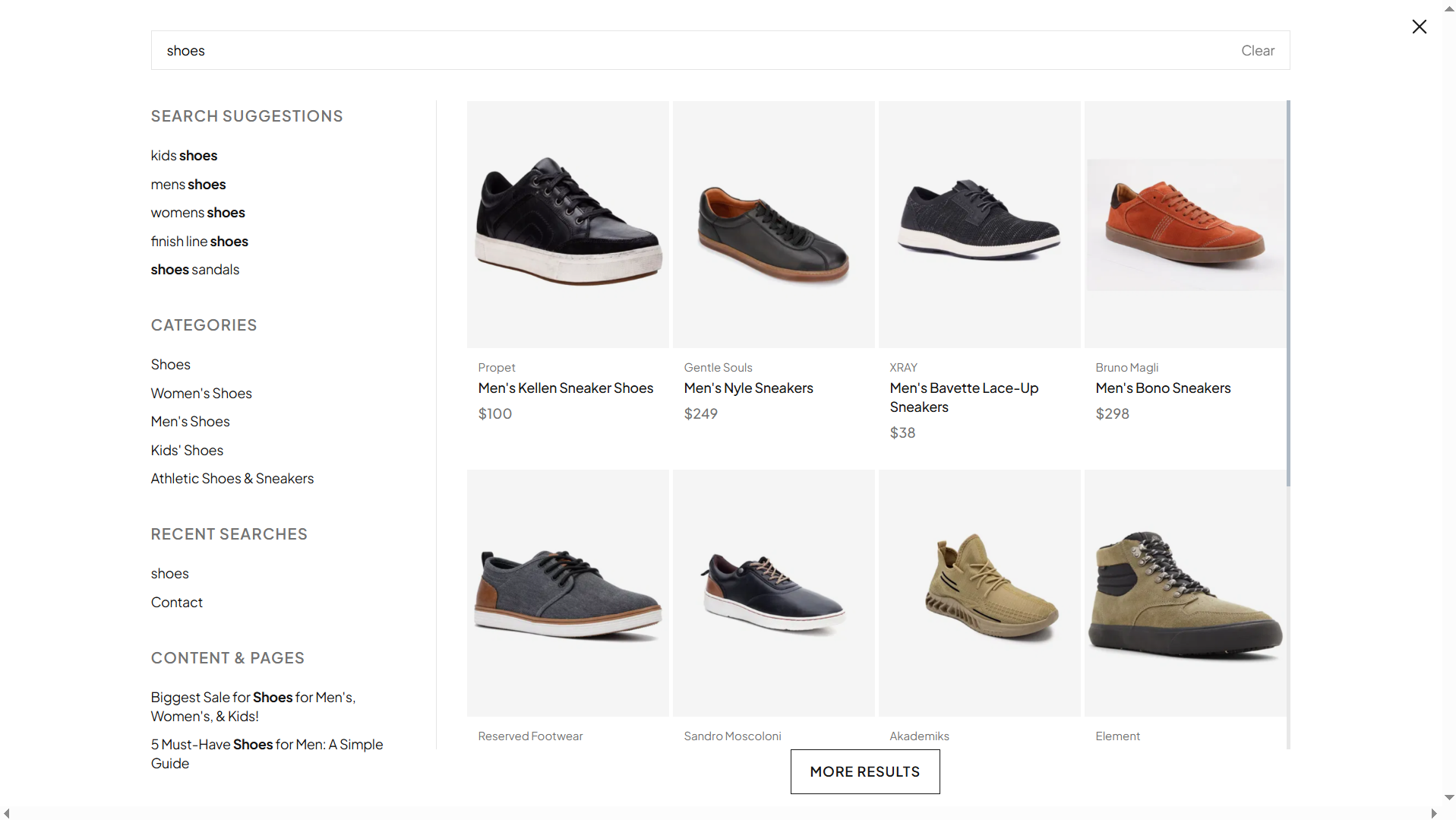Click horizontal scrollbar right arrow
This screenshot has width=1456, height=820.
coord(1434,813)
